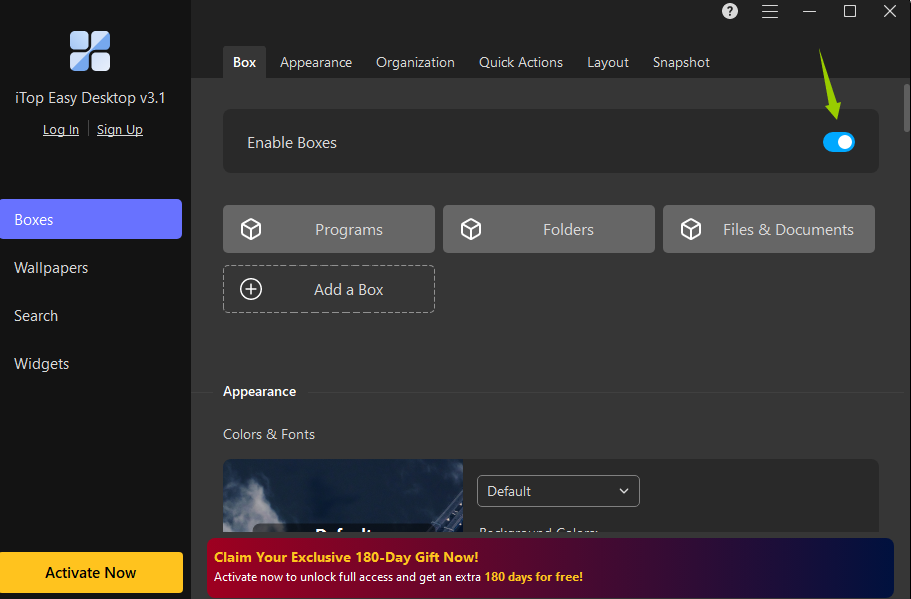The image size is (911, 599).
Task: Click the cube icon on Folders box
Action: pyautogui.click(x=471, y=229)
